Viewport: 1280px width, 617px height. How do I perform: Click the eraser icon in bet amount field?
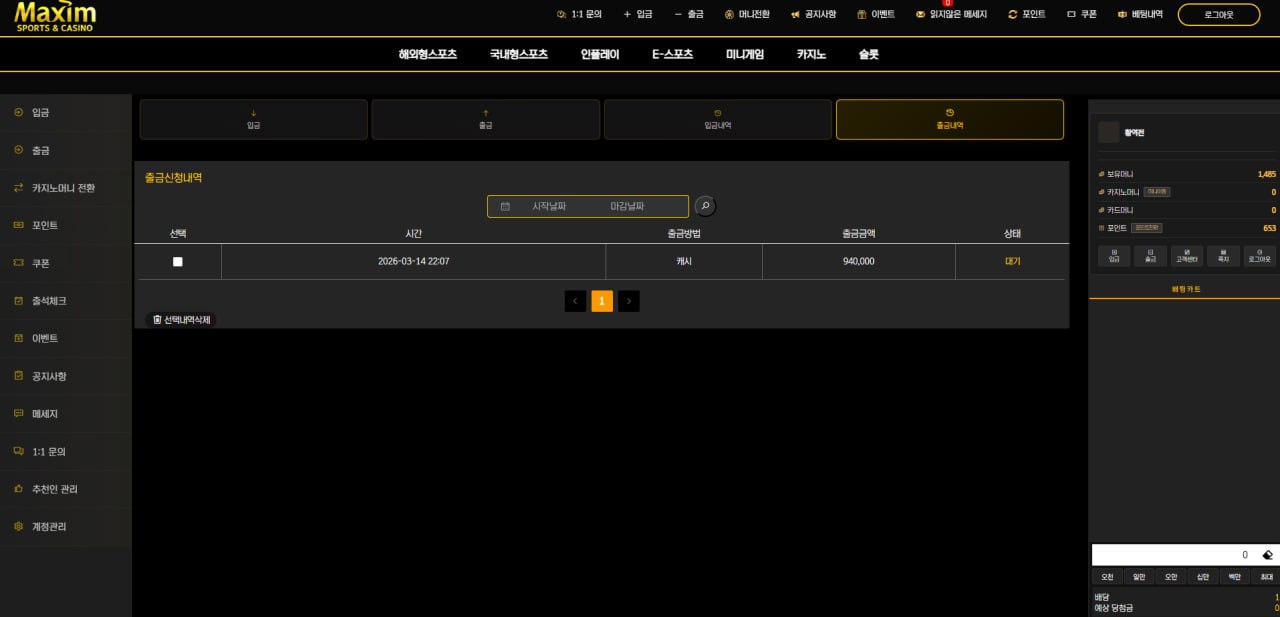[x=1267, y=555]
